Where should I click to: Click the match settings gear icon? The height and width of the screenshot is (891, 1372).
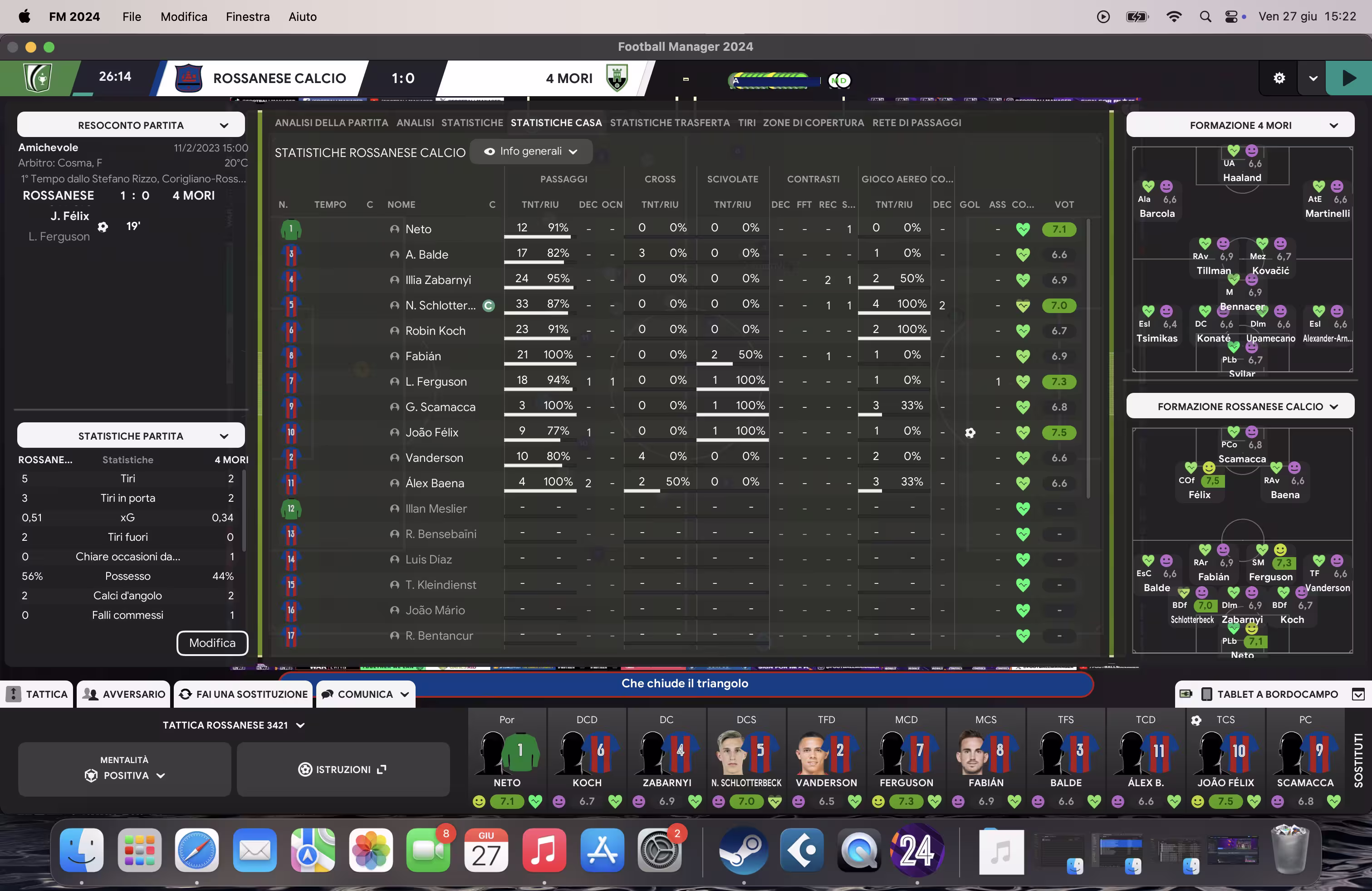(x=1279, y=78)
